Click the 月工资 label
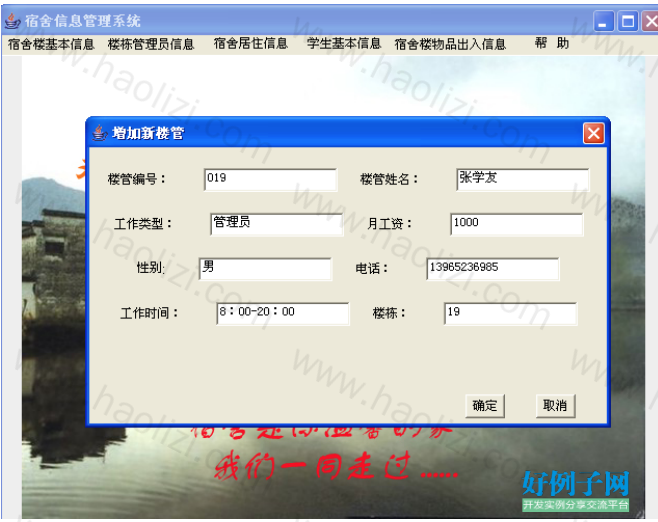This screenshot has height=522, width=658. coord(389,224)
